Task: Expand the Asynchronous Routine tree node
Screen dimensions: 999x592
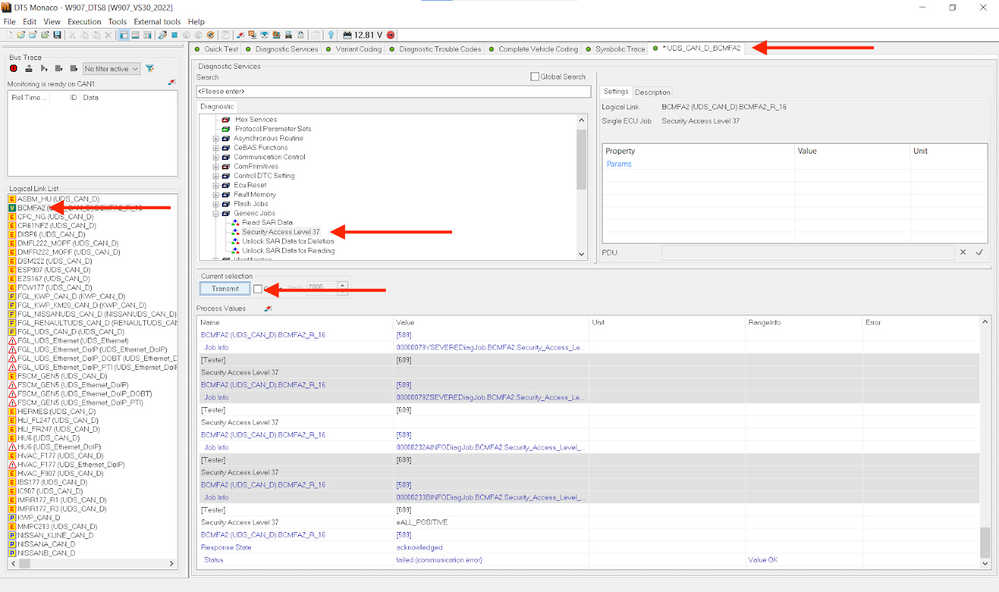Action: pyautogui.click(x=216, y=138)
